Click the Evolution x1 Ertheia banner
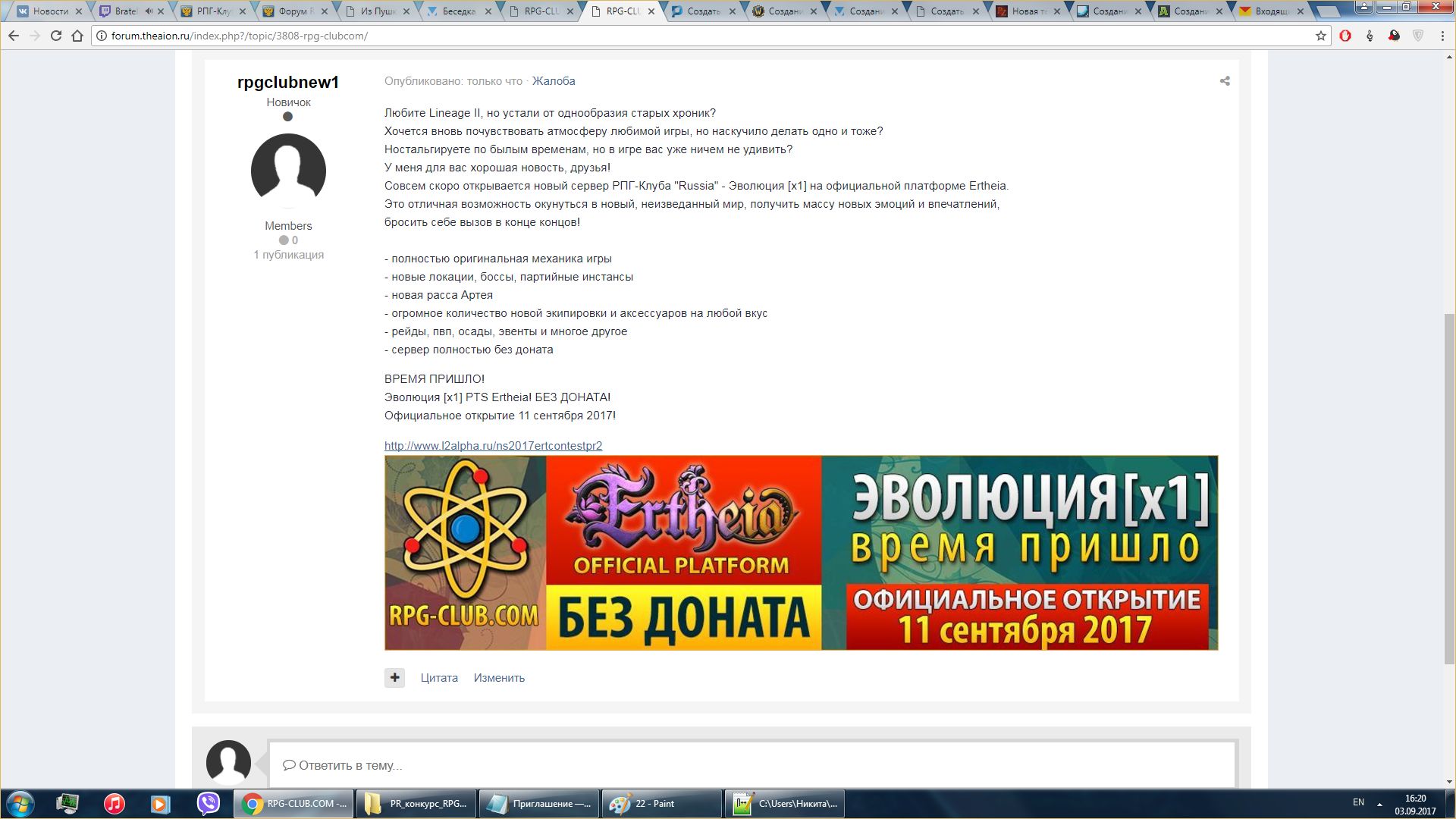This screenshot has height=819, width=1456. point(801,552)
